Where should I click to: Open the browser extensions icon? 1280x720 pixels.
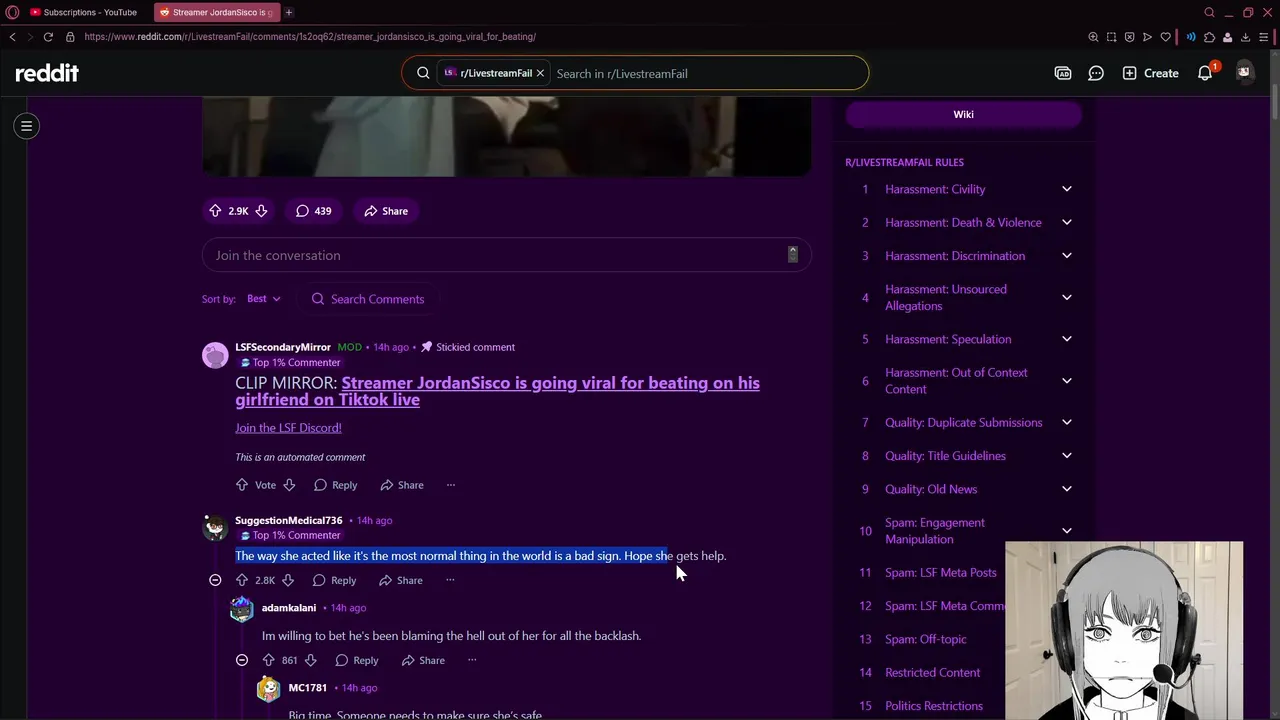click(1209, 37)
